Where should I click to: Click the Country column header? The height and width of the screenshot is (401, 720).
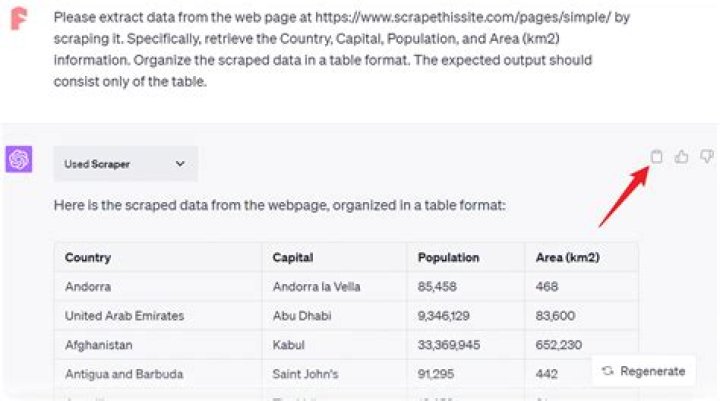pos(88,257)
